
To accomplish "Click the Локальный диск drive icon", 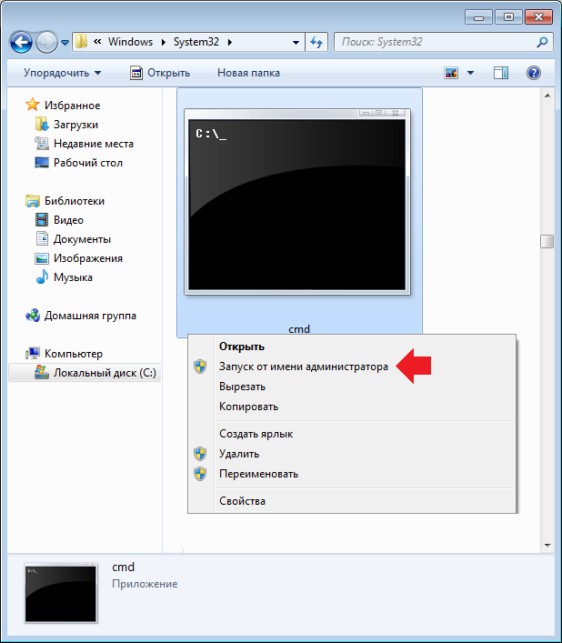I will point(41,372).
